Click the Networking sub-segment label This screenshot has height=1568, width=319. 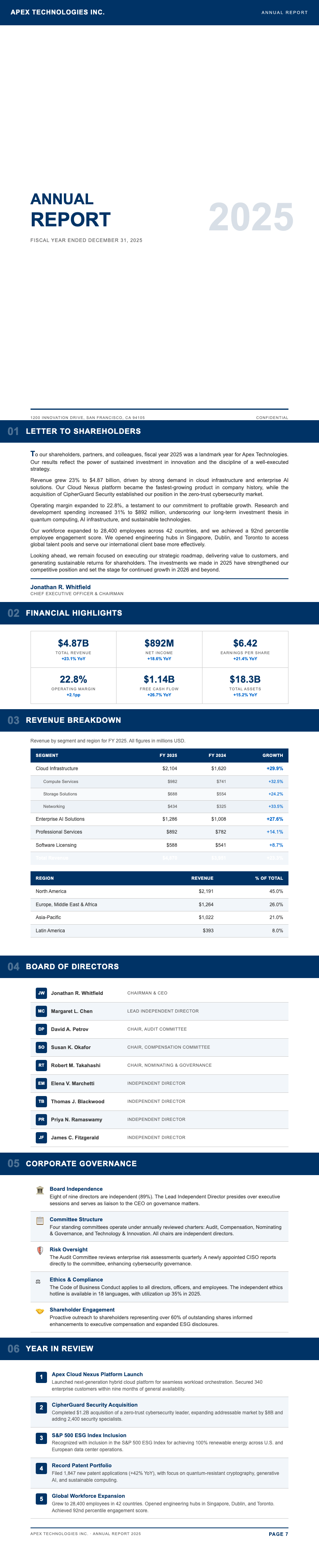tap(53, 806)
